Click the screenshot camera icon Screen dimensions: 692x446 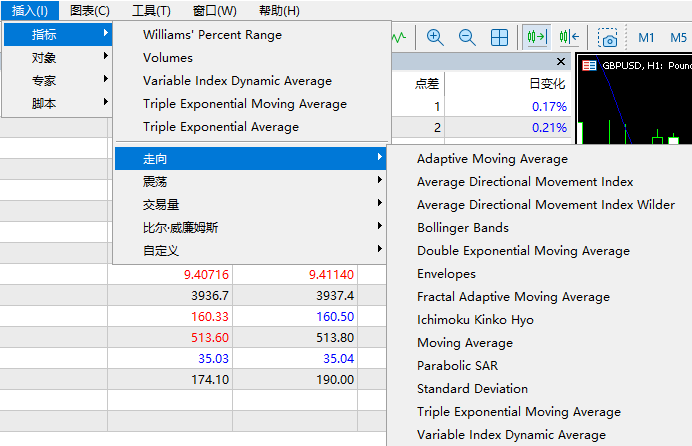click(607, 37)
